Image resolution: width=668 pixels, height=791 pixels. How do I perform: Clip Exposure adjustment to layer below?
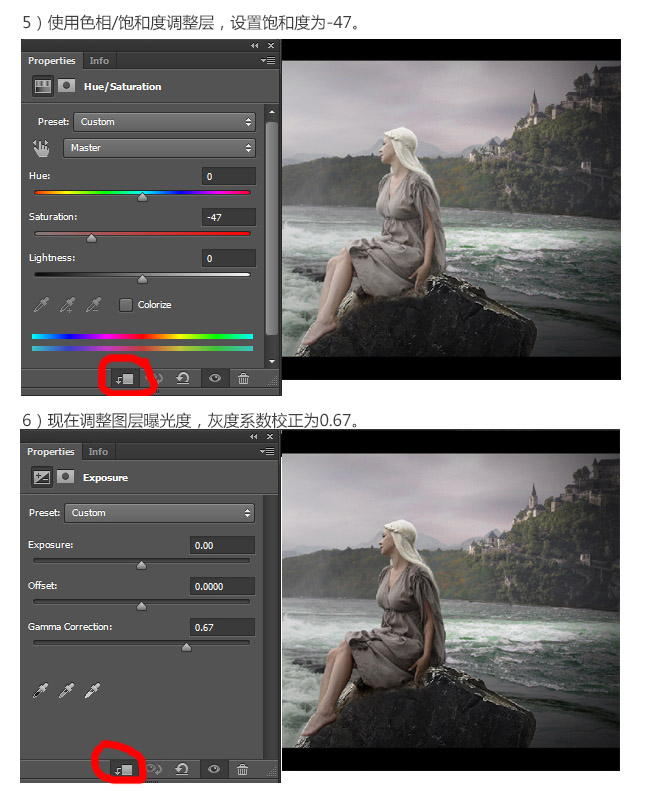[123, 769]
